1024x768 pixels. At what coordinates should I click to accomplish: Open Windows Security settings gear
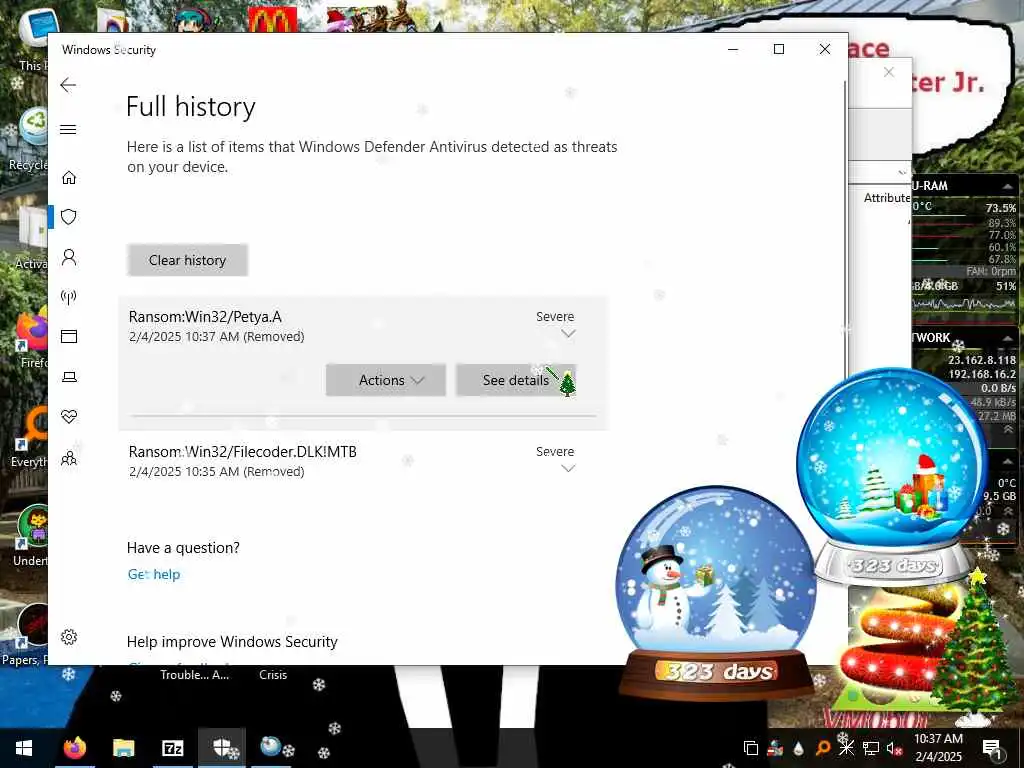click(x=69, y=637)
